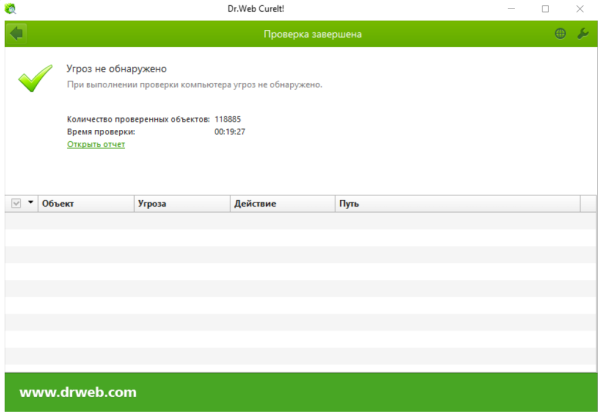This screenshot has width=600, height=413.
Task: Open the wrench settings menu
Action: pyautogui.click(x=583, y=34)
